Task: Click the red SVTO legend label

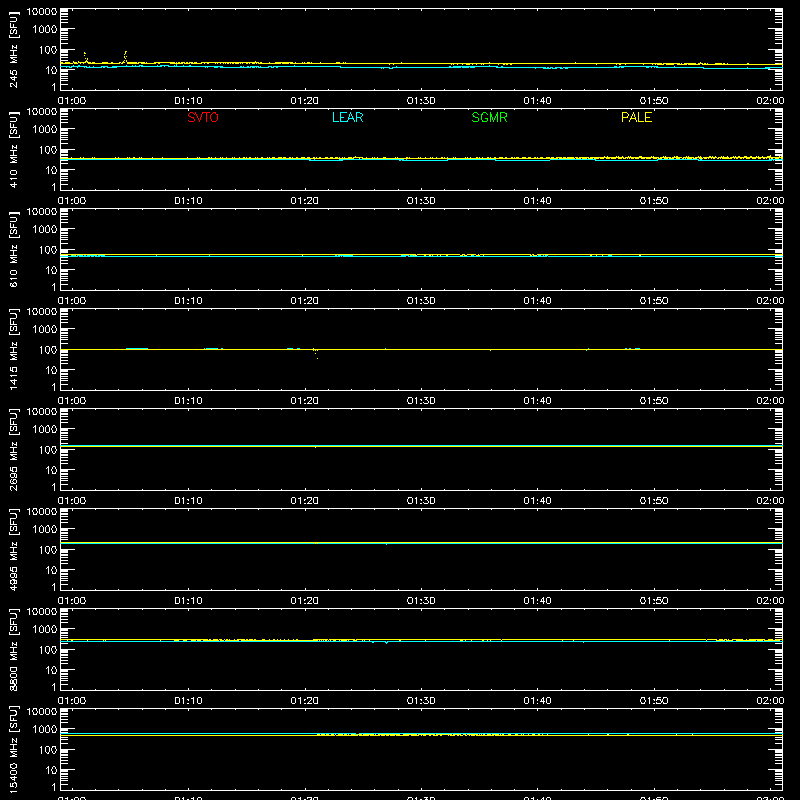Action: (203, 117)
